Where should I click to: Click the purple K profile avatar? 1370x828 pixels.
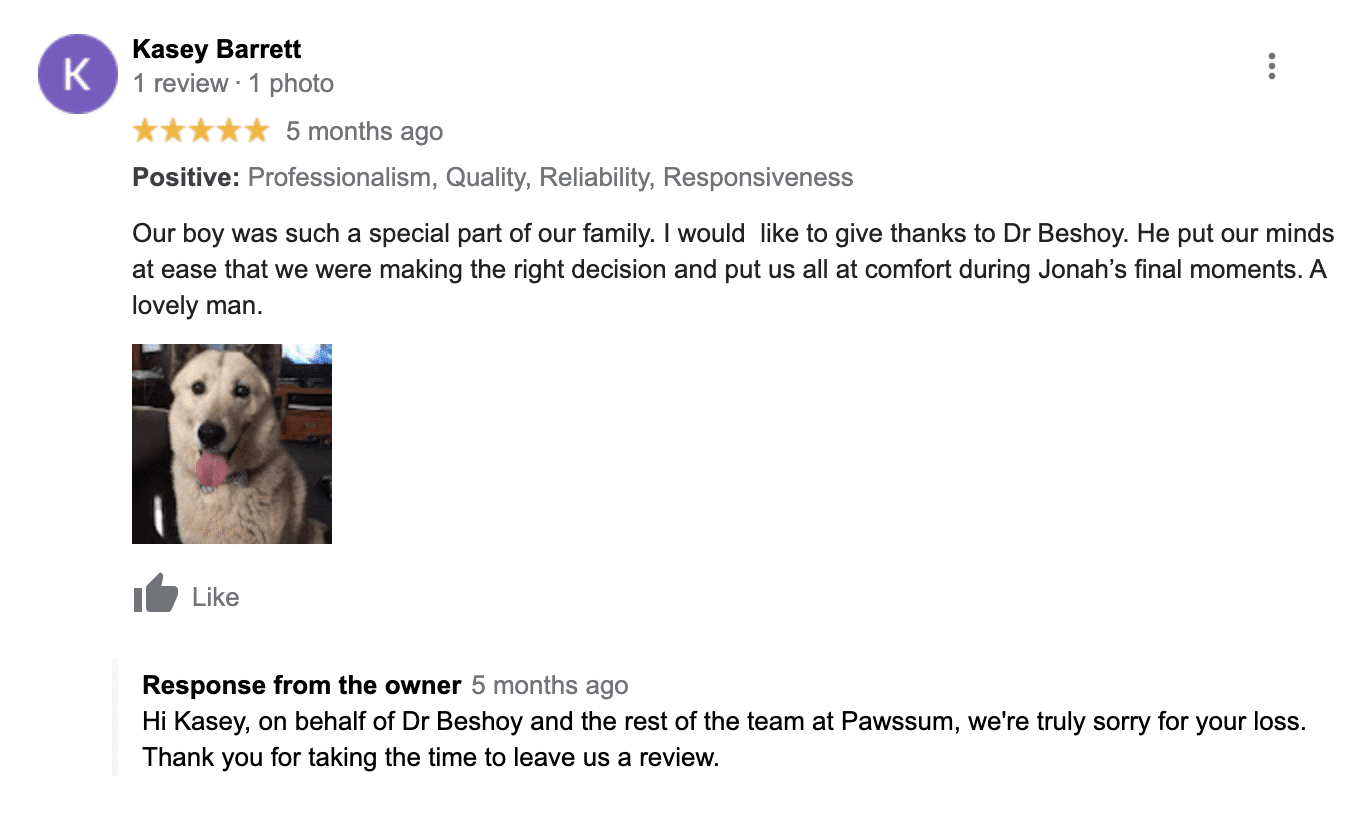click(x=78, y=74)
